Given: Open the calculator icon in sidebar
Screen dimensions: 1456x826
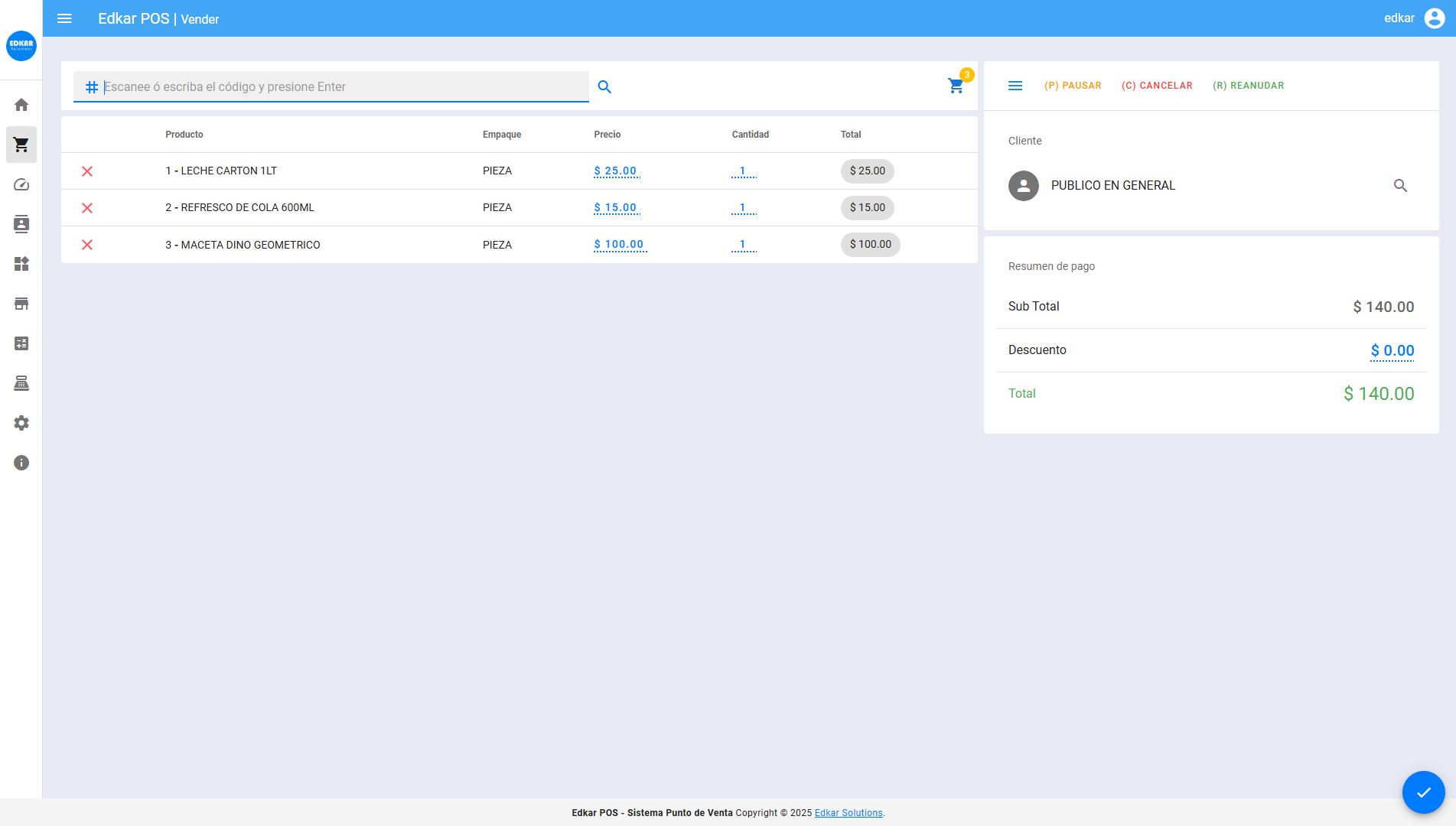Looking at the screenshot, I should coord(21,343).
